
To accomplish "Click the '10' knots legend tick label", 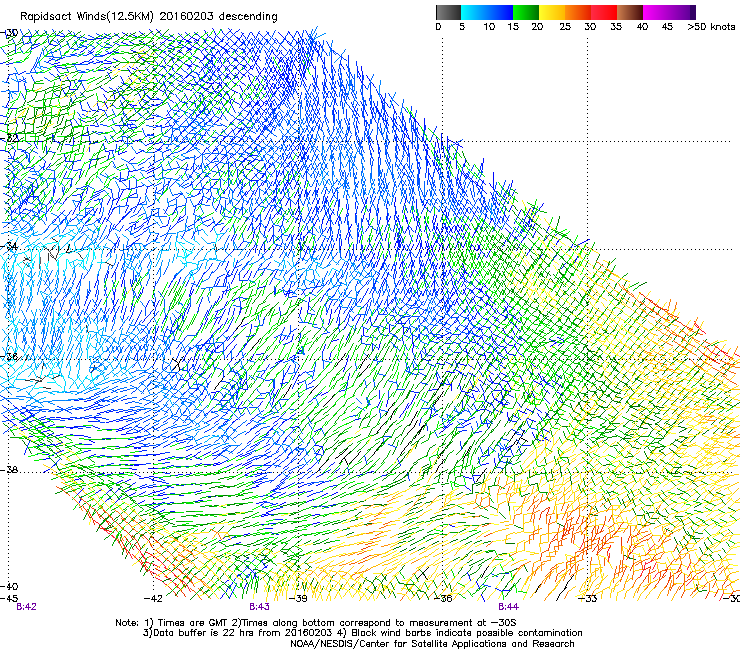I will coord(489,27).
